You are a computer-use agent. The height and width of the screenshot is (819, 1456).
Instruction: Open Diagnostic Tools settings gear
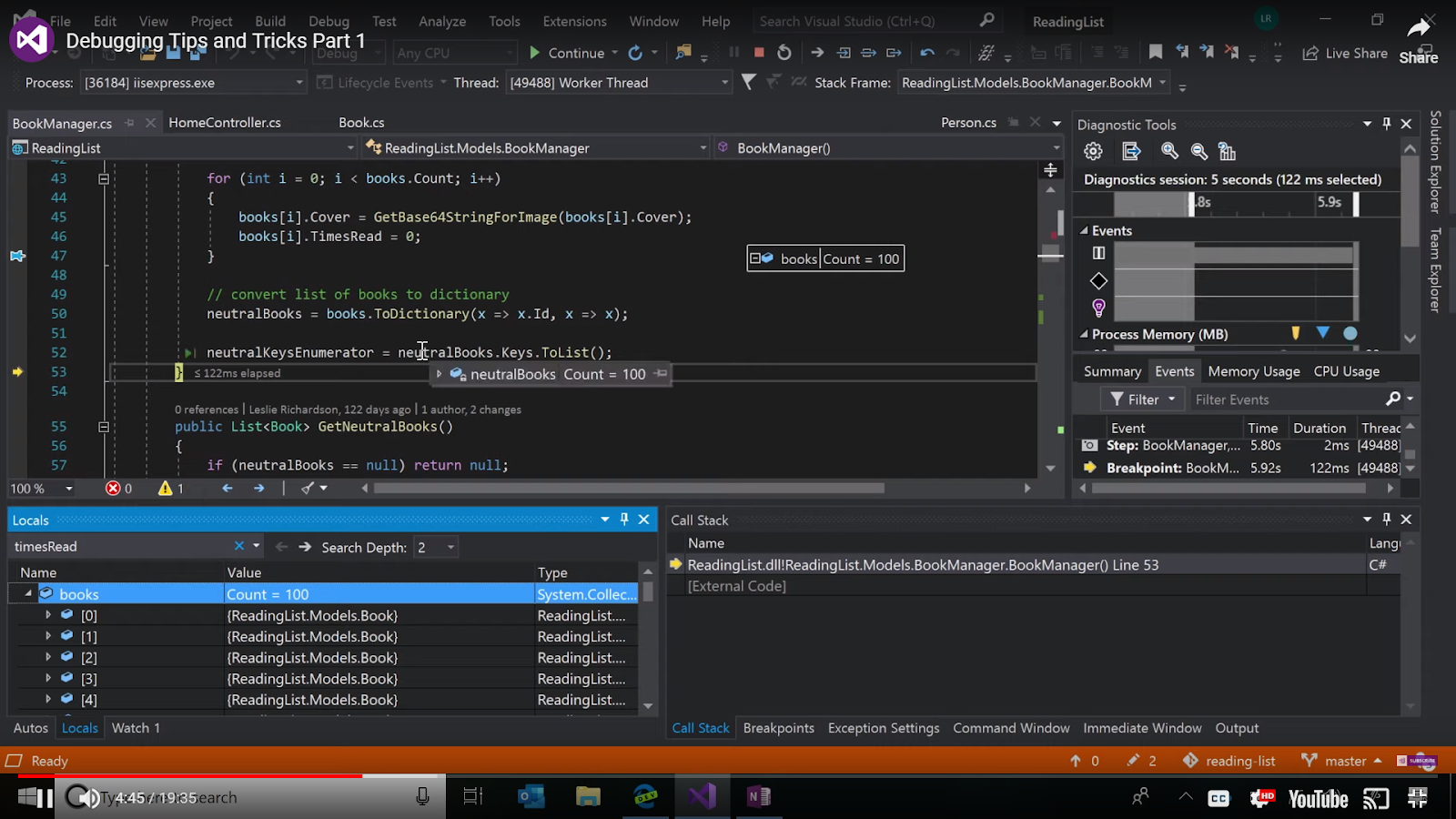pyautogui.click(x=1093, y=151)
